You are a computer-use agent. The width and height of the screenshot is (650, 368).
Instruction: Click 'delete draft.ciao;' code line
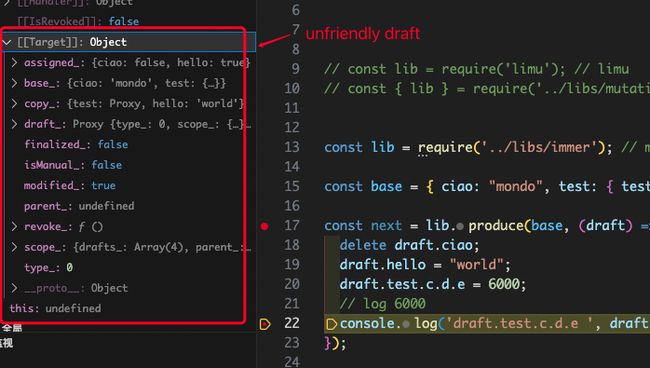coord(410,245)
